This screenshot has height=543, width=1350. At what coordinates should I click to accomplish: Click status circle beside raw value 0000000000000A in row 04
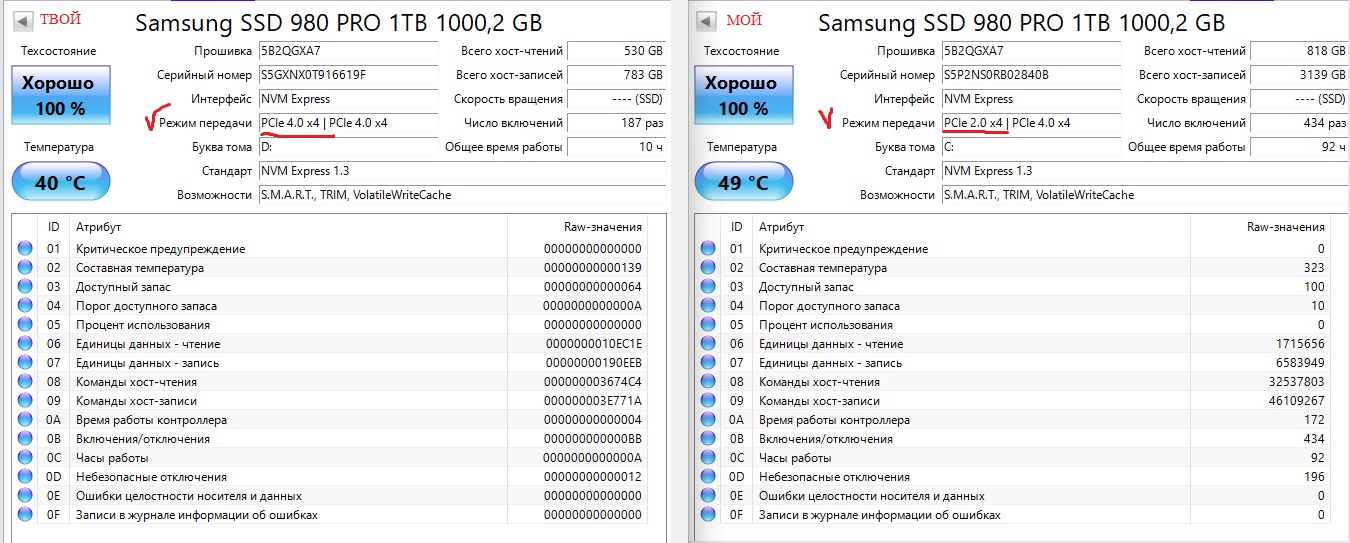coord(25,306)
